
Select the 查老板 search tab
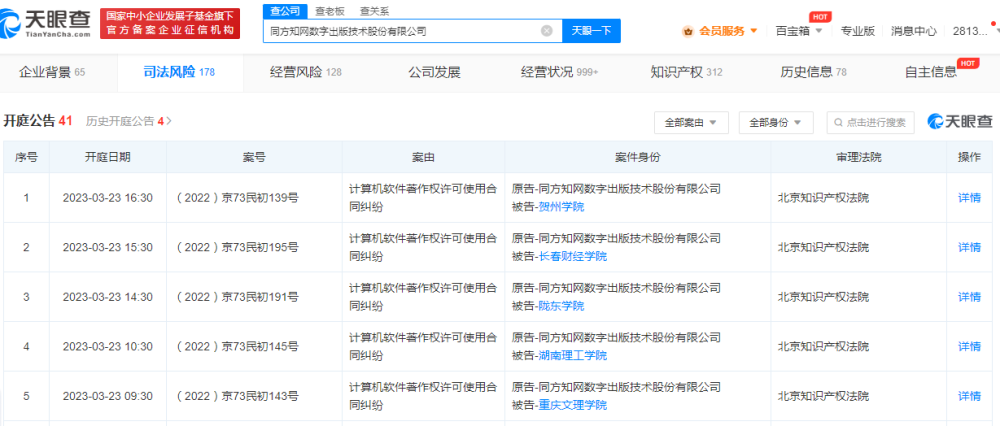[x=328, y=11]
